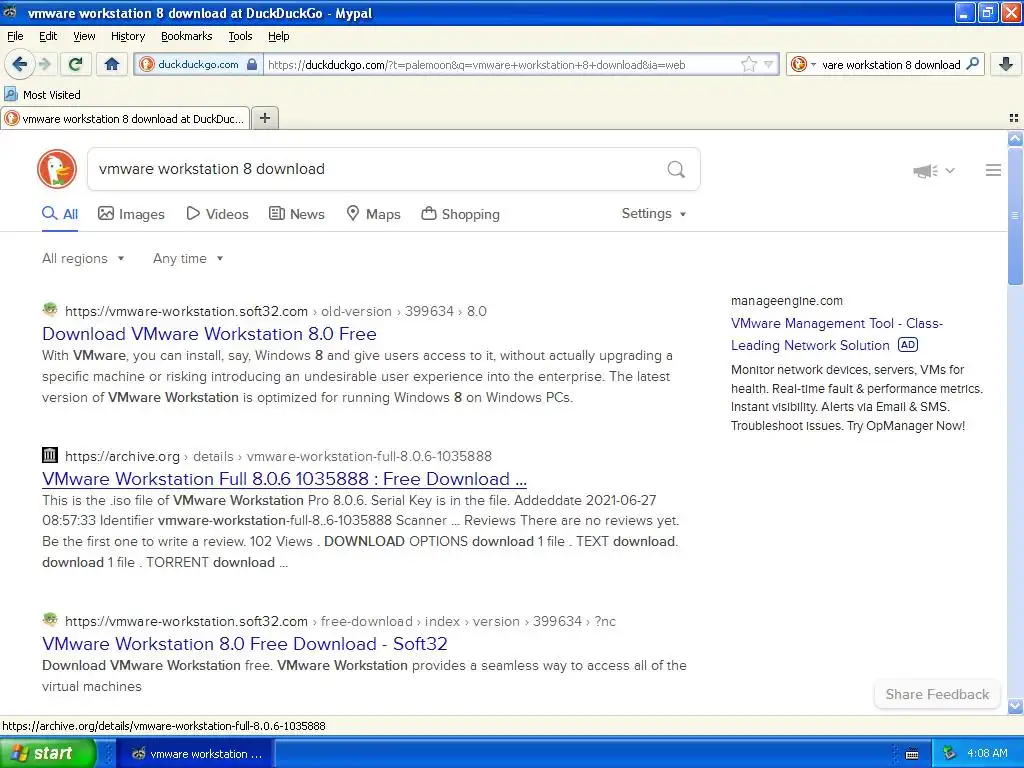Select the All results tab

tap(60, 214)
